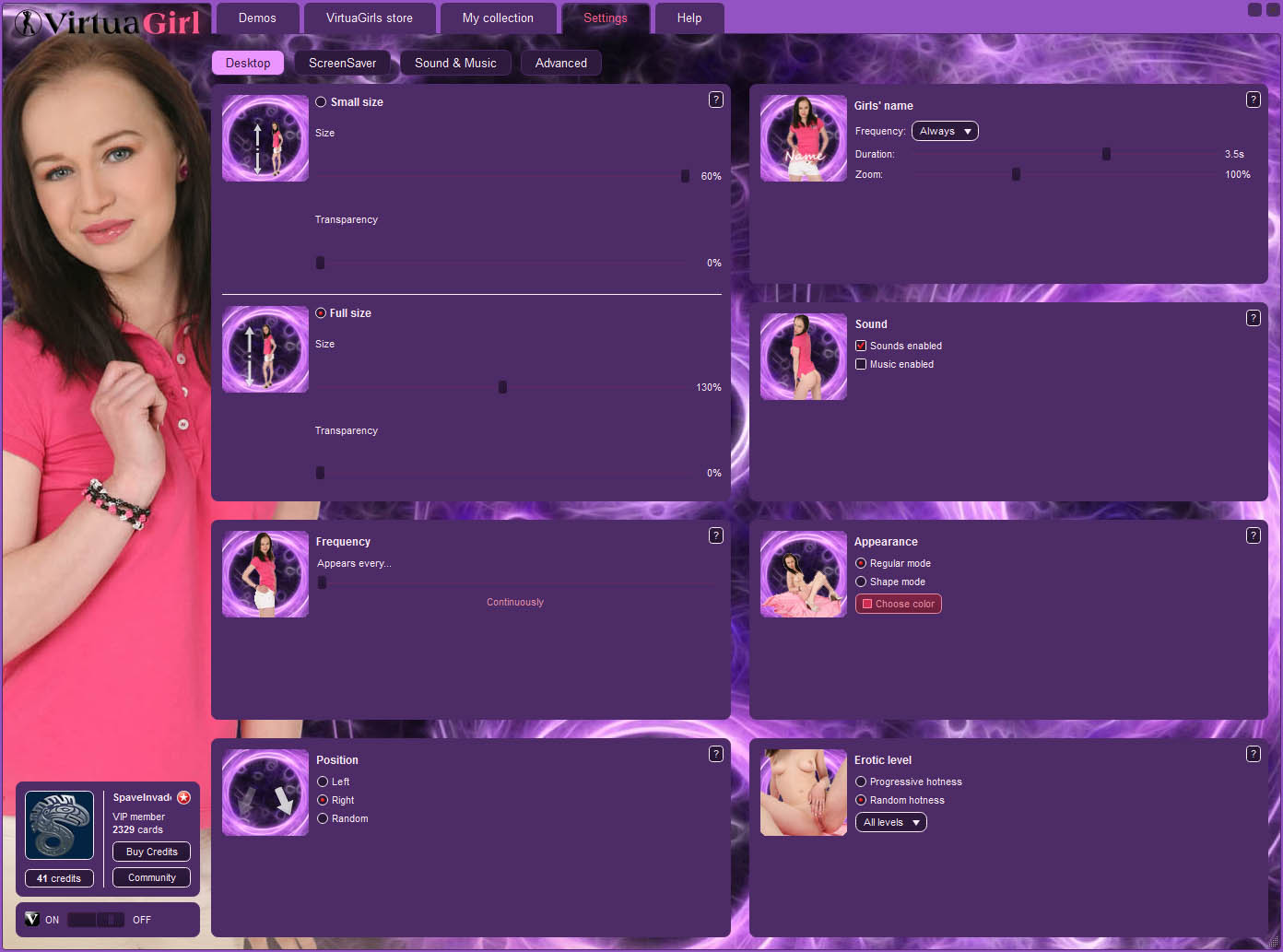Click help icon in Girls' name panel

[x=1253, y=100]
